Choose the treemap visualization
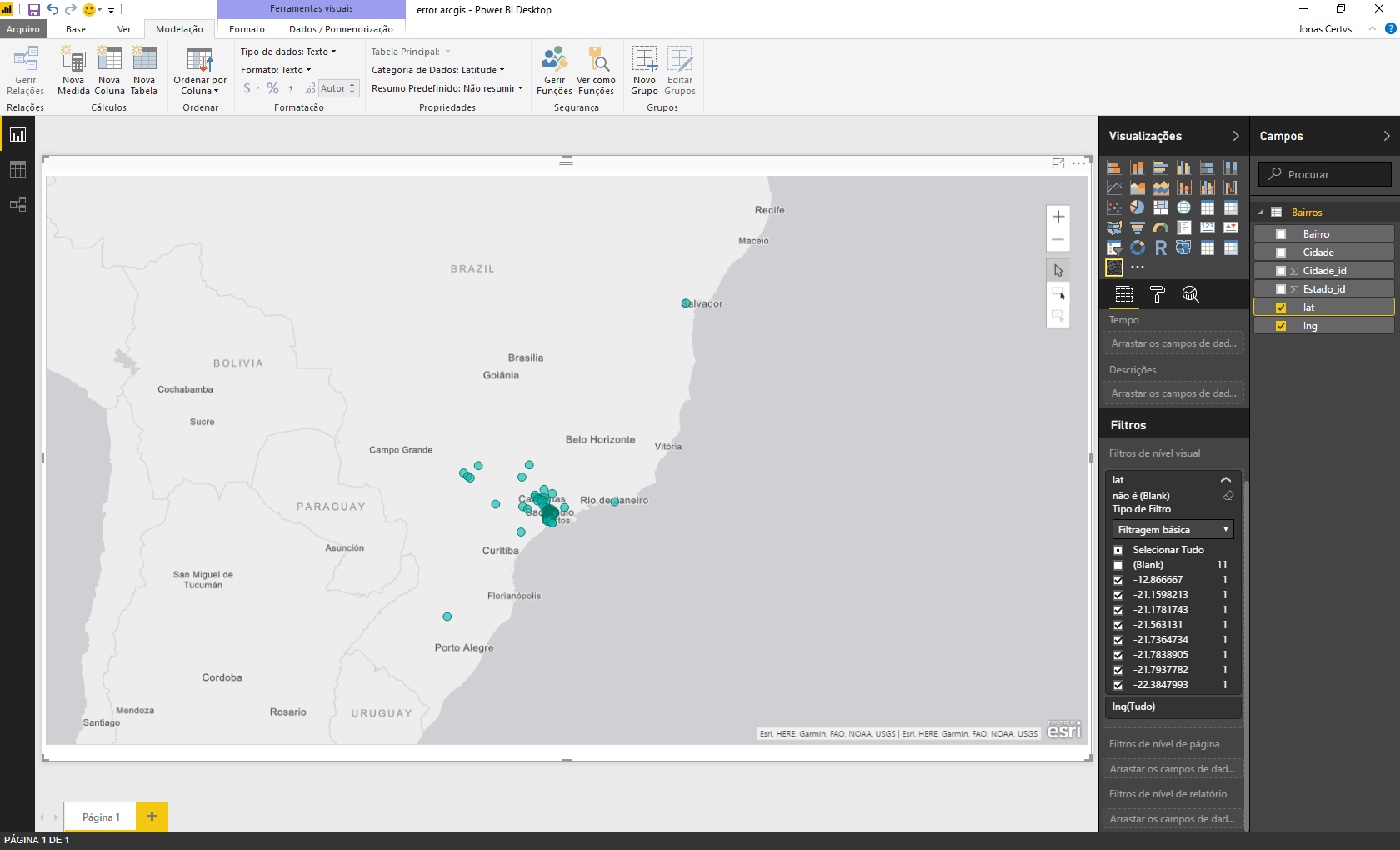The height and width of the screenshot is (850, 1400). pos(1160,207)
